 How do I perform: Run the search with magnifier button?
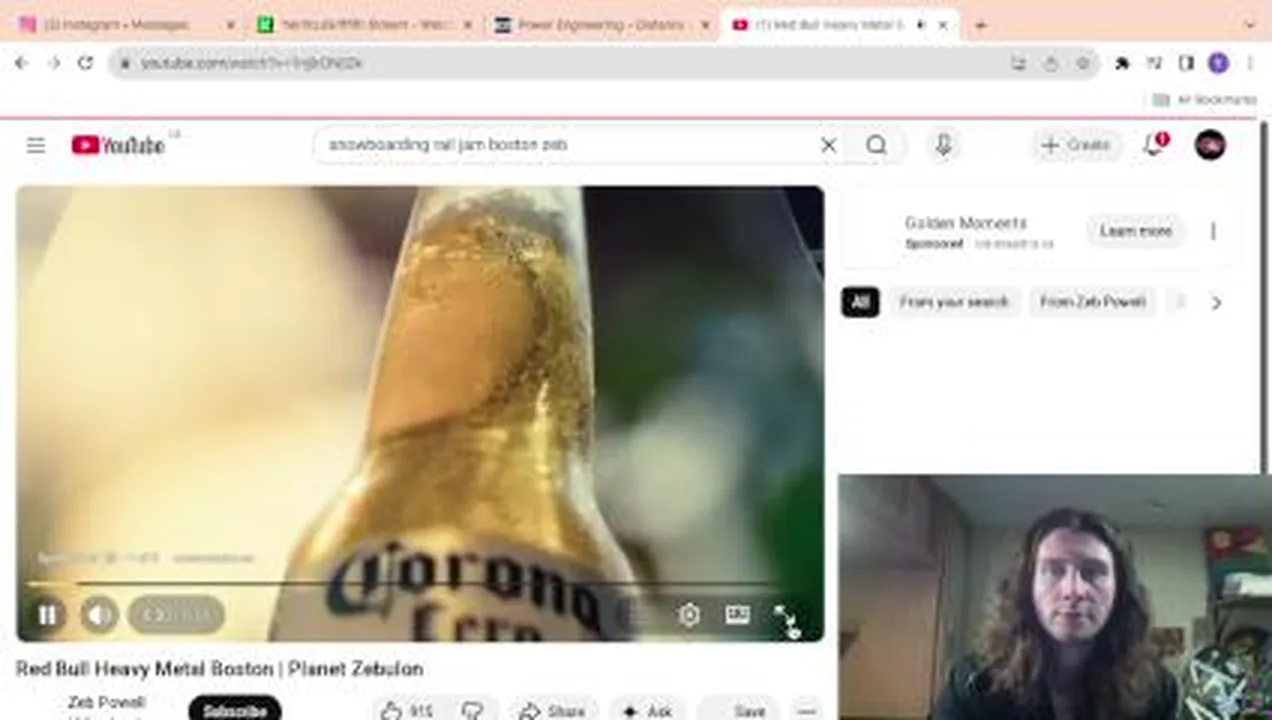tap(877, 145)
